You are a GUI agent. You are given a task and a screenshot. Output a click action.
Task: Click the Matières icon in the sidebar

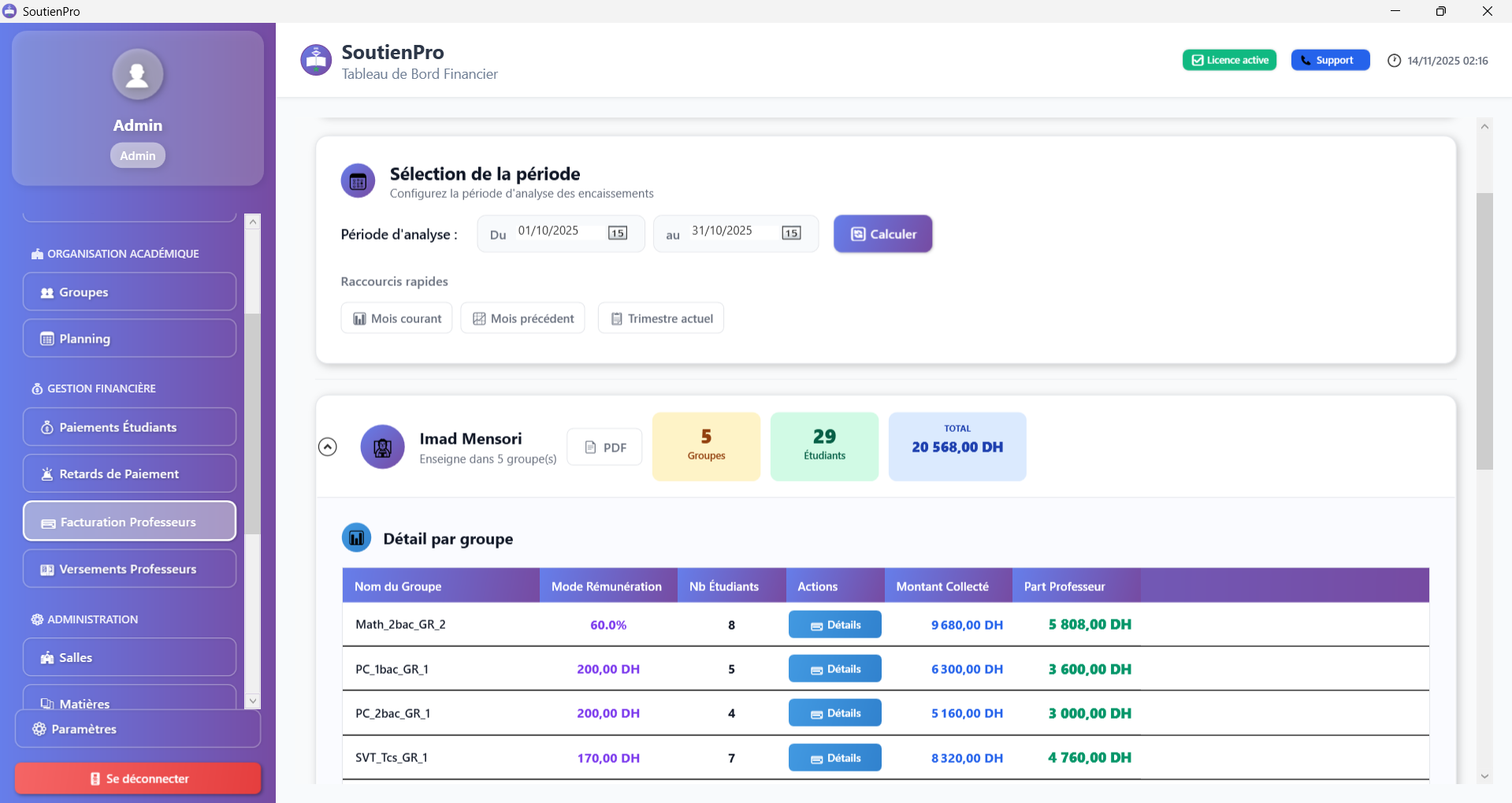46,703
